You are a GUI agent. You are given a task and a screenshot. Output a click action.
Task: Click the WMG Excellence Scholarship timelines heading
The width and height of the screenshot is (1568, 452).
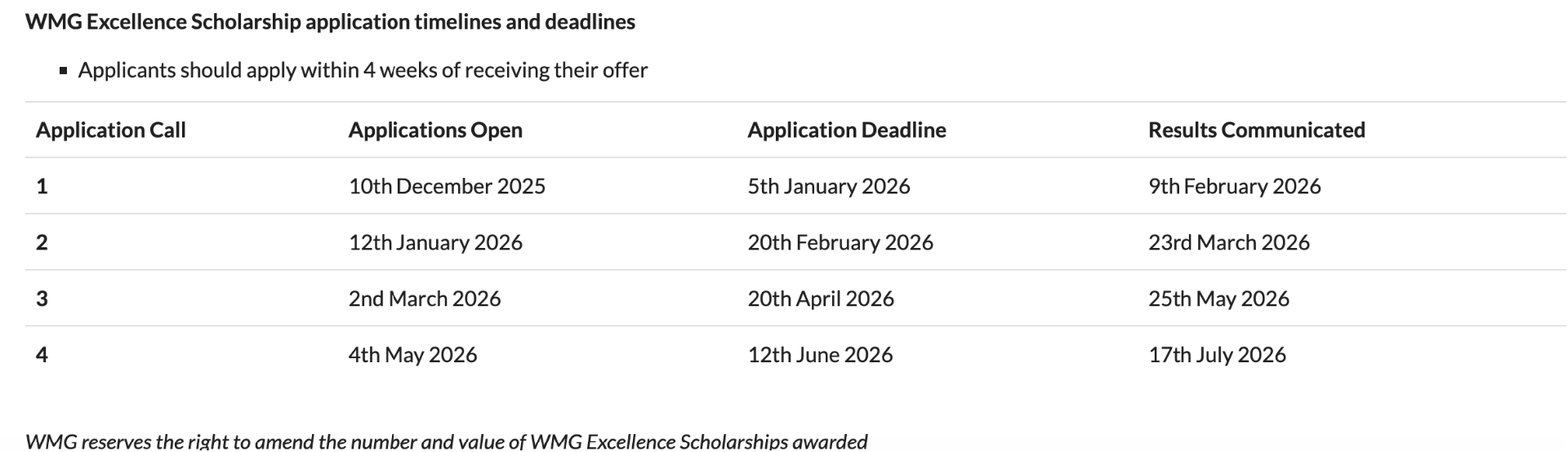tap(330, 22)
